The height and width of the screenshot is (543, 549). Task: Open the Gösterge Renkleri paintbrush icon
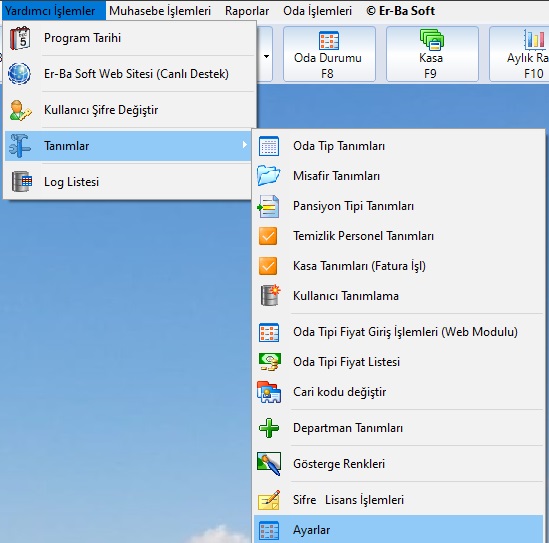click(269, 464)
